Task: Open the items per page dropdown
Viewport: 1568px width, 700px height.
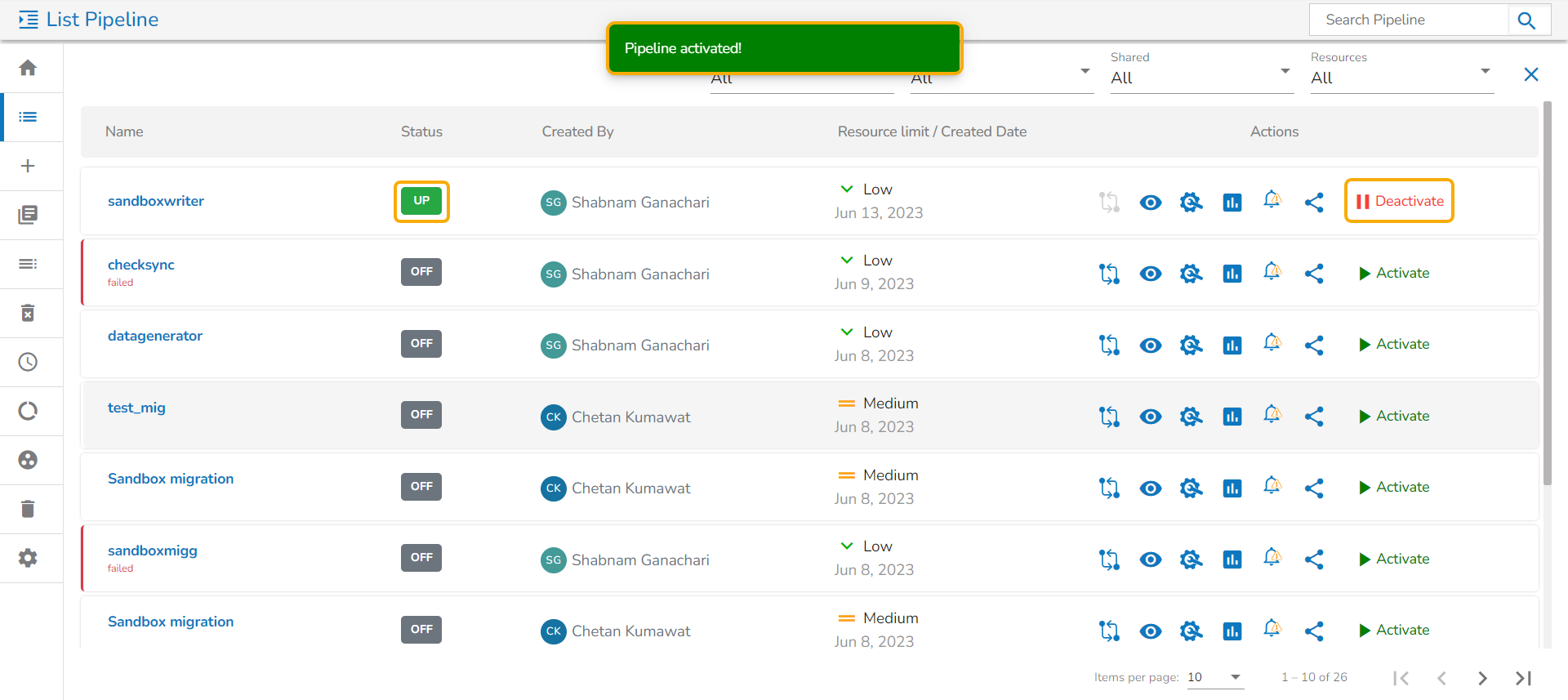Action: (x=1214, y=677)
